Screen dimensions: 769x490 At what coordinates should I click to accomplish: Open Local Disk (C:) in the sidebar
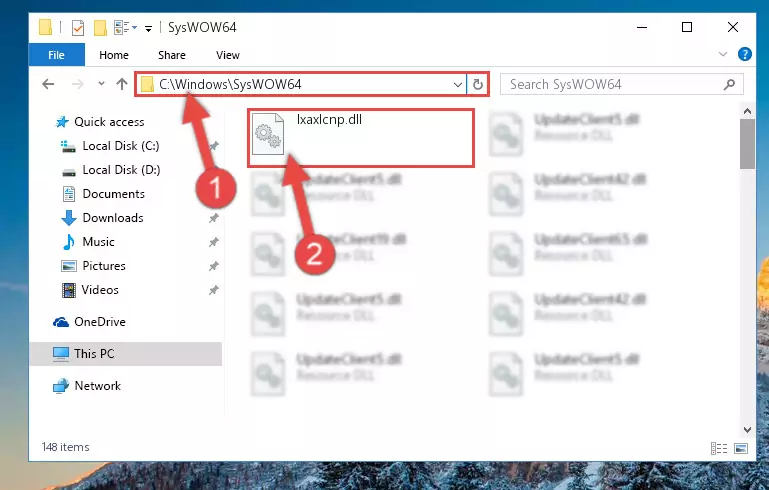[121, 146]
